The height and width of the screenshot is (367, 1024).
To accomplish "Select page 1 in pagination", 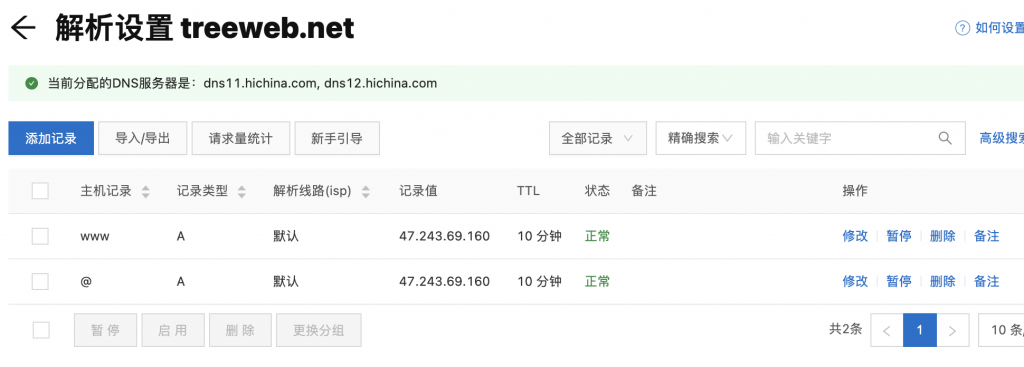I will pos(920,330).
